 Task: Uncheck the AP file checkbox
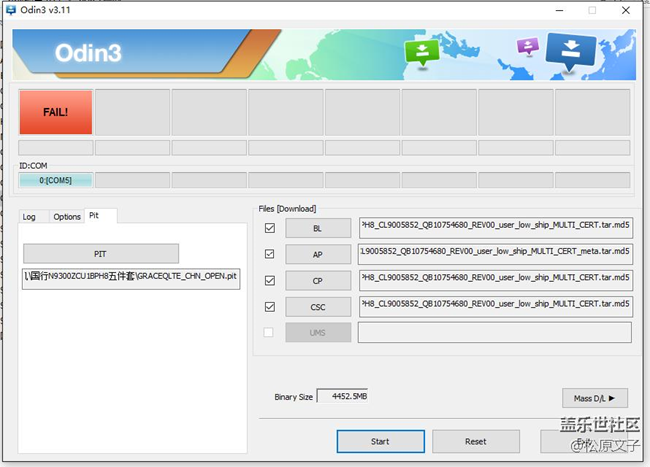(268, 254)
